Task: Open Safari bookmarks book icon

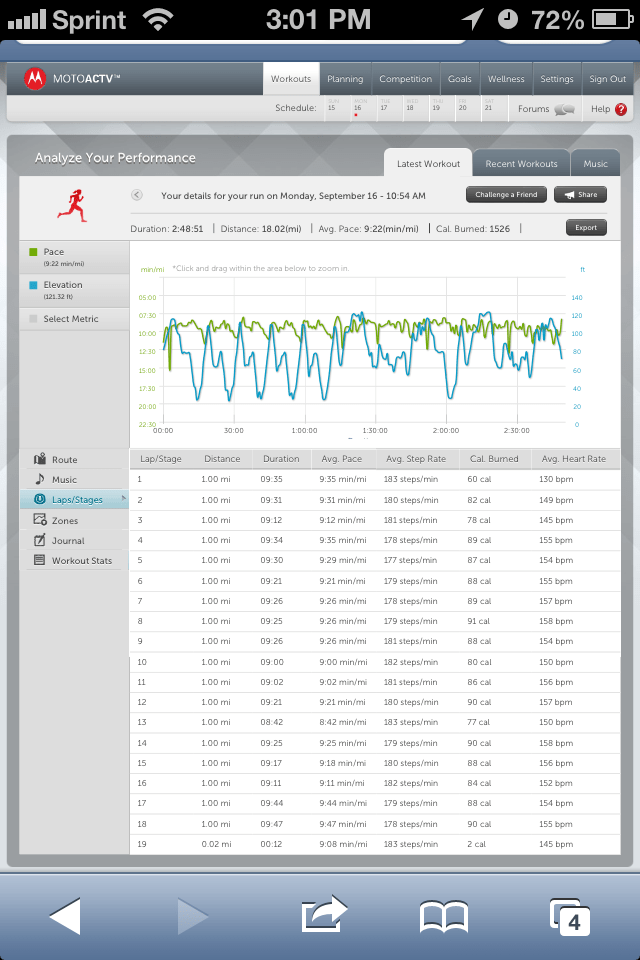Action: tap(444, 915)
